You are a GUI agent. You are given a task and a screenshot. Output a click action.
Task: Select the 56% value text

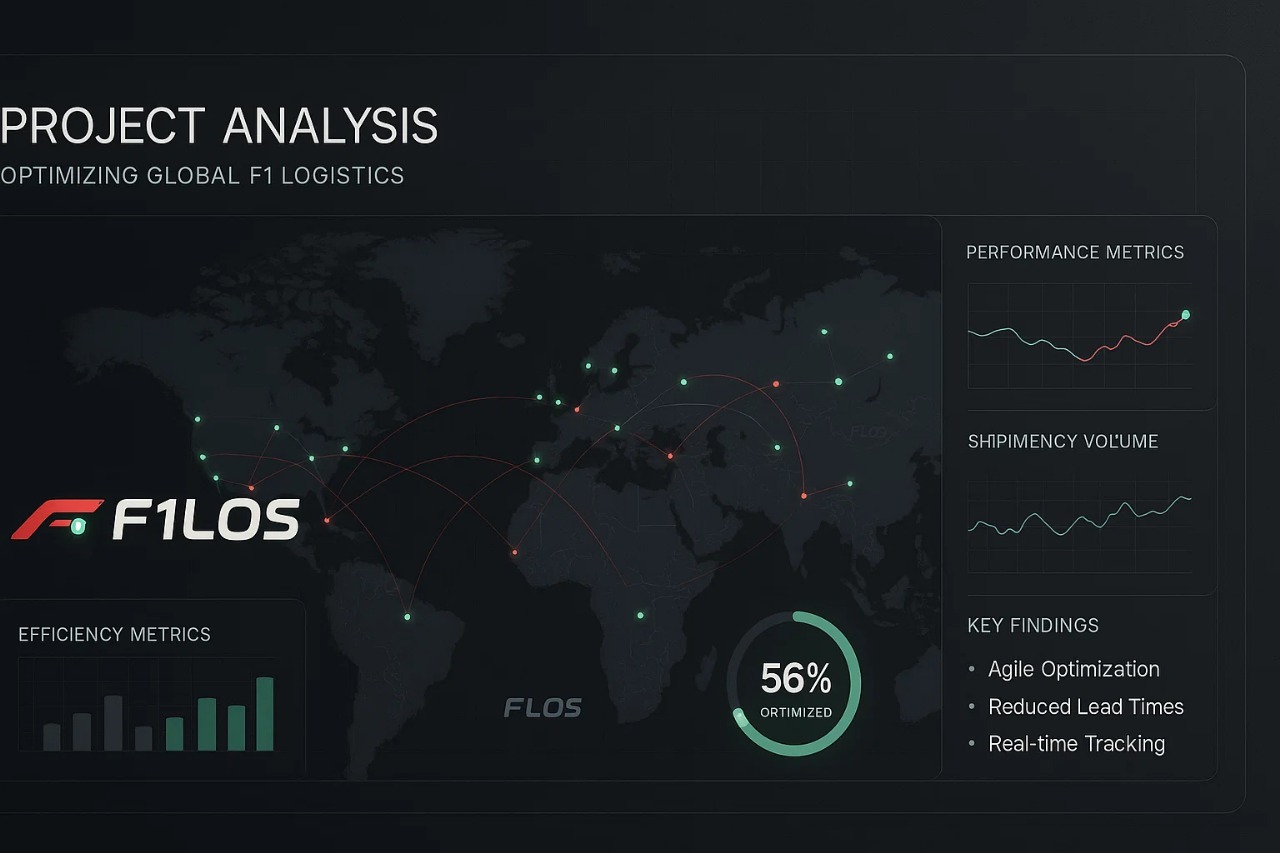tap(796, 678)
